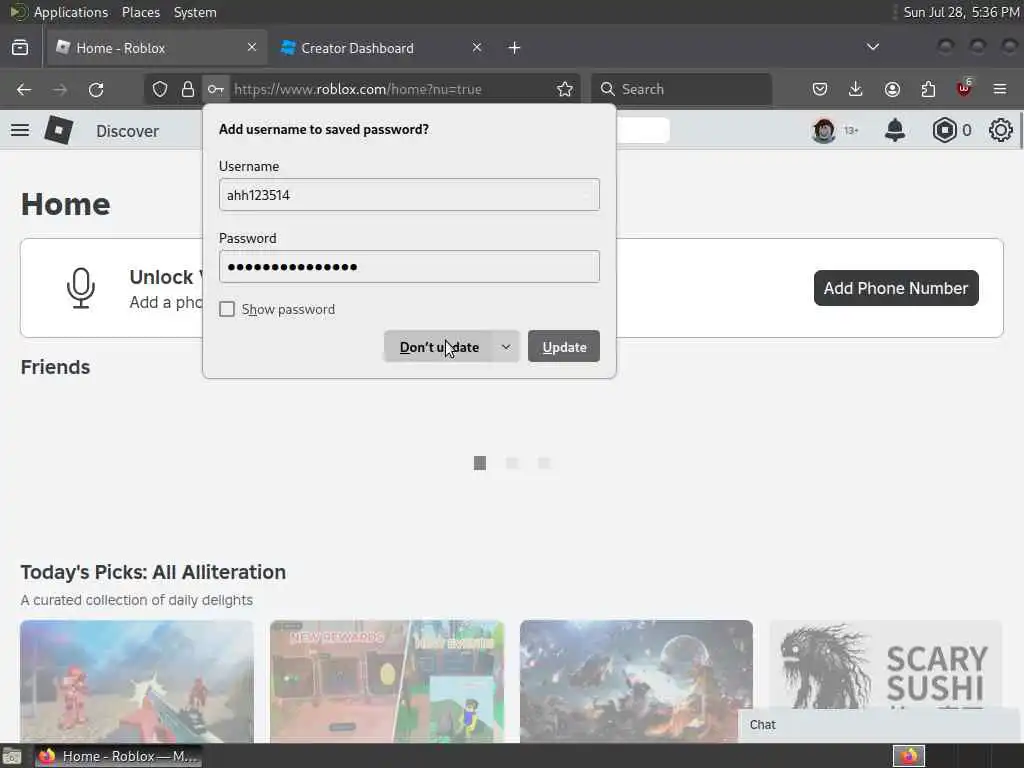
Task: Open the Places menu
Action: [x=140, y=12]
